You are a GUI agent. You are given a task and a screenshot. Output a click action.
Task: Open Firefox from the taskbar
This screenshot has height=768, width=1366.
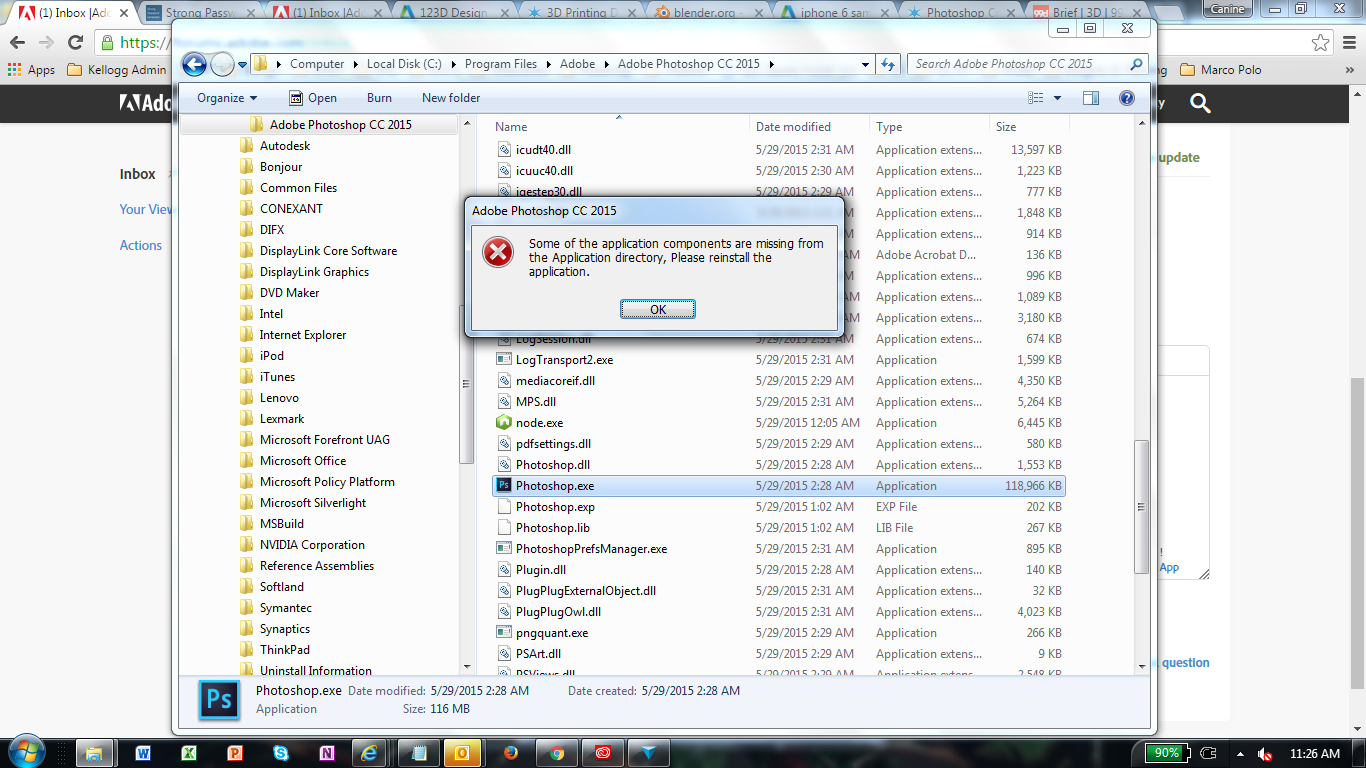510,753
